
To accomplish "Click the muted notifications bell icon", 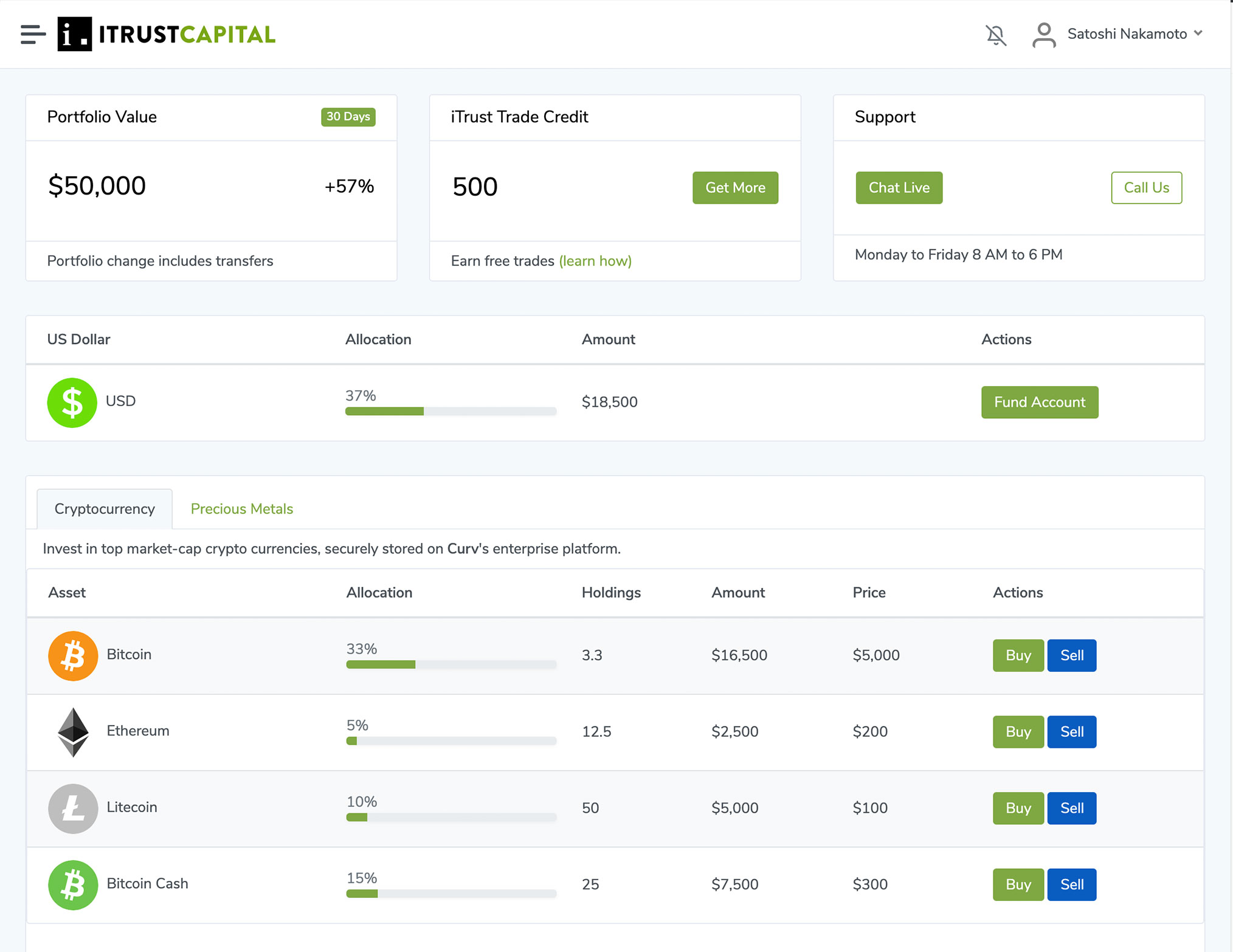I will [996, 35].
